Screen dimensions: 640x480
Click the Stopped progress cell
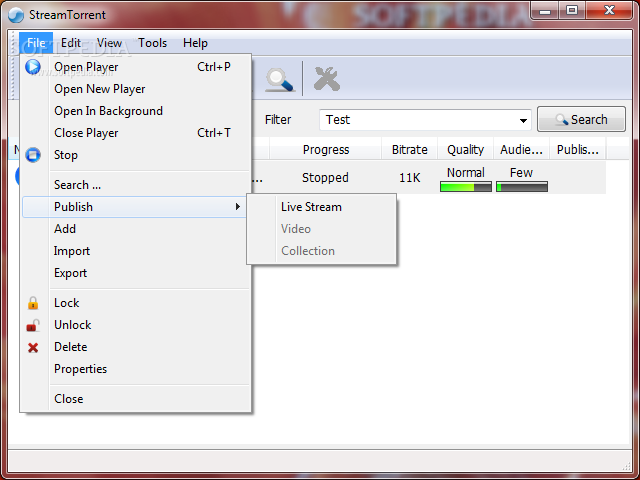325,178
